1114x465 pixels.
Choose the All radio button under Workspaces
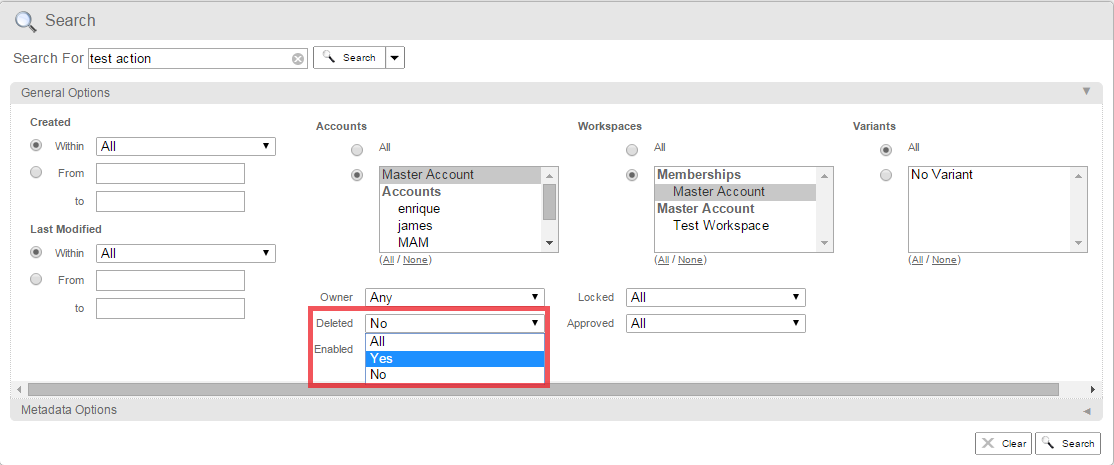click(x=631, y=150)
